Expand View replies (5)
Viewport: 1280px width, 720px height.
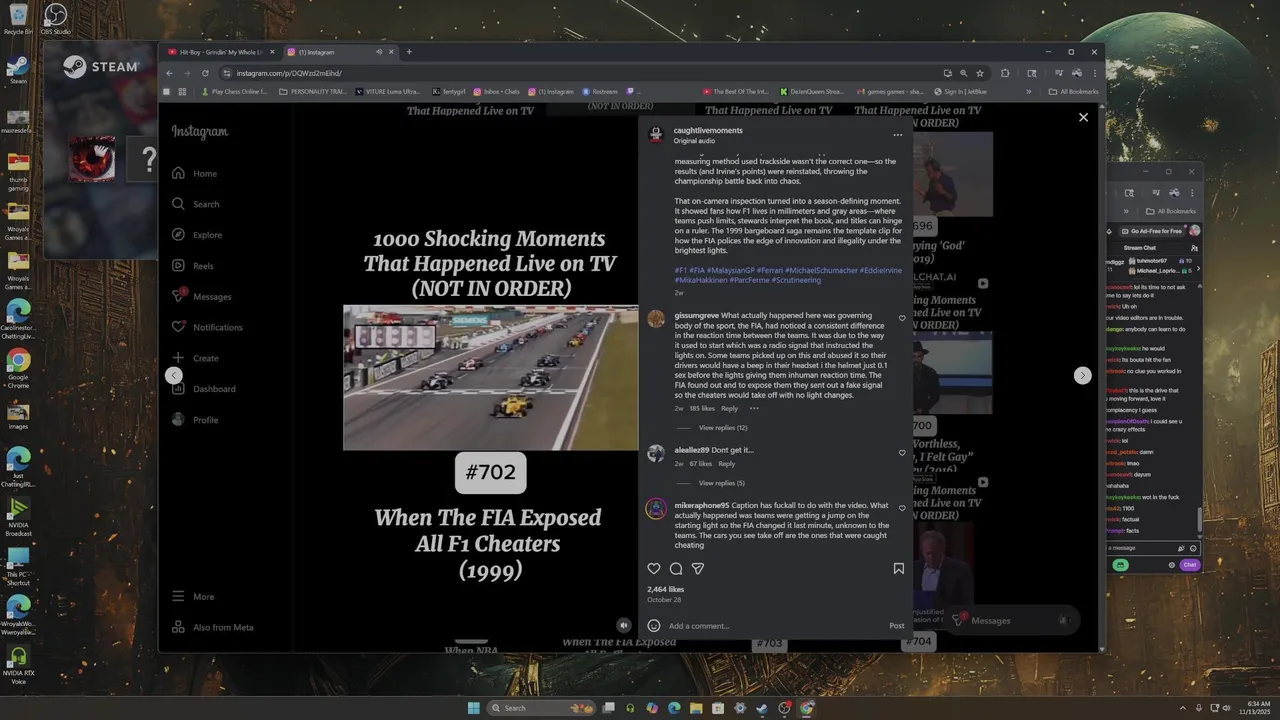coord(721,483)
